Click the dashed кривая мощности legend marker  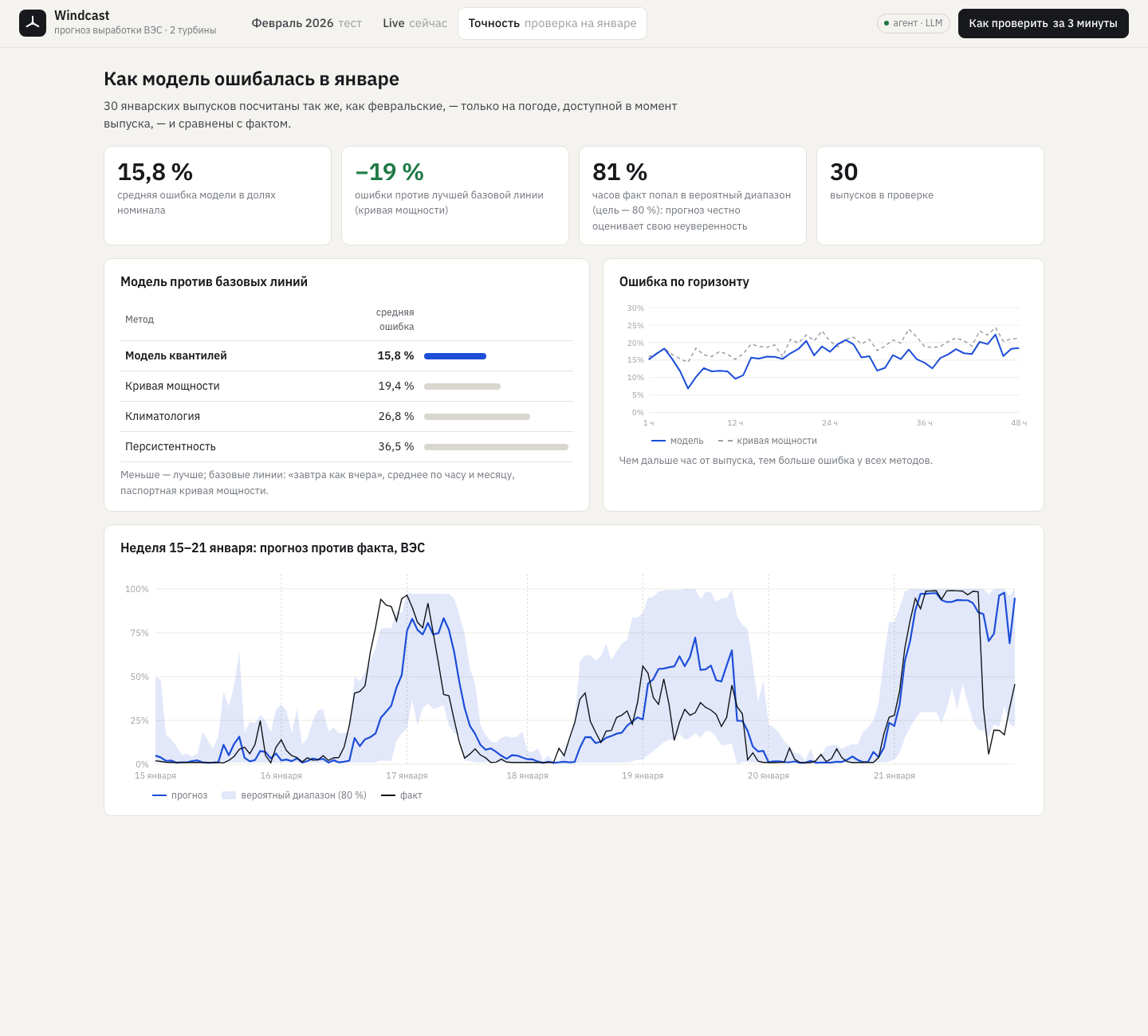coord(725,441)
